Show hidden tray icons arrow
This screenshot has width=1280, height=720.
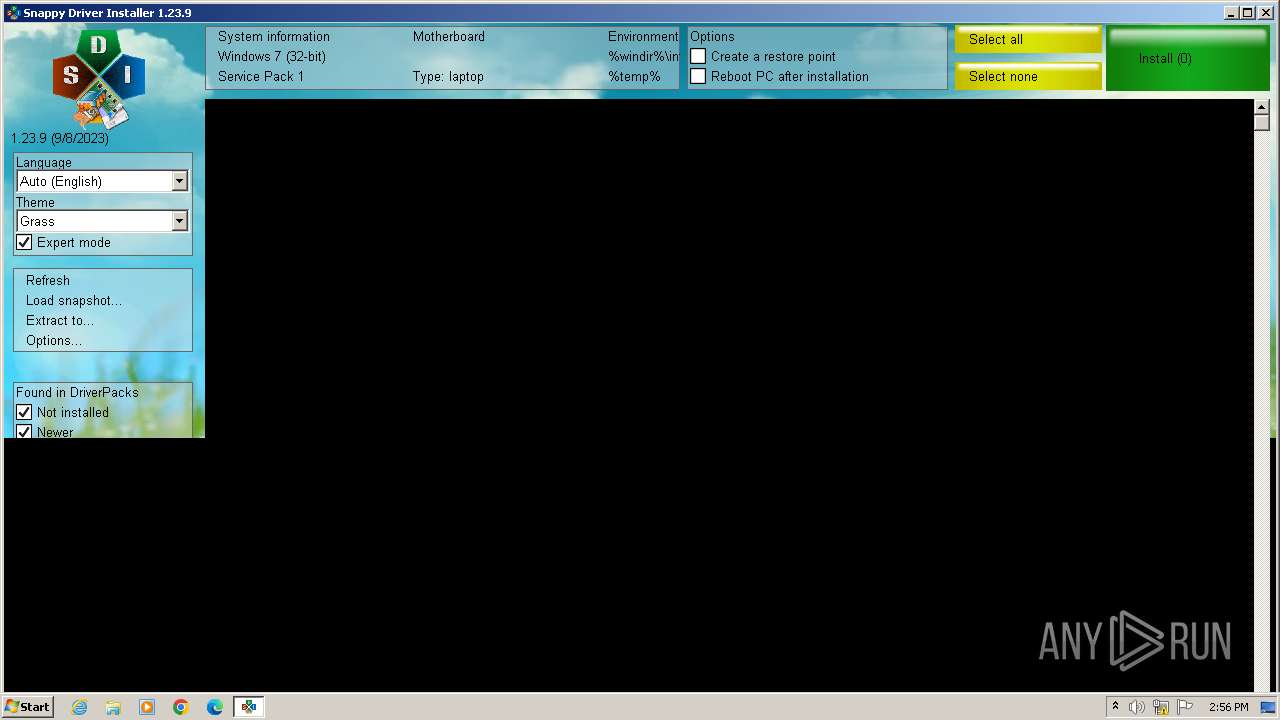coord(1115,707)
